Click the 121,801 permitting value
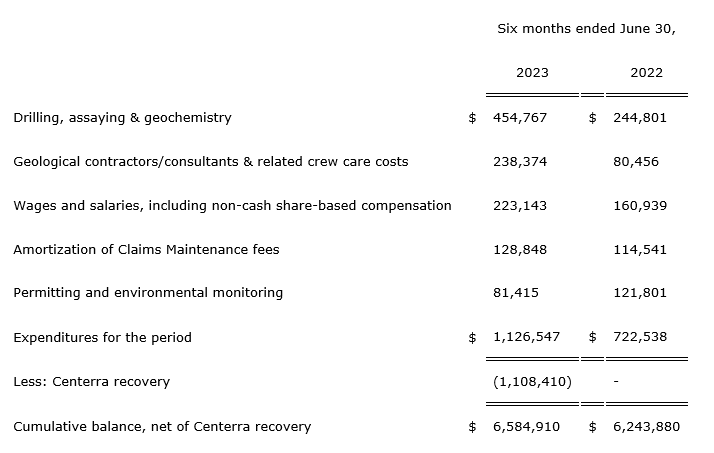Image resolution: width=714 pixels, height=453 pixels. tap(640, 293)
